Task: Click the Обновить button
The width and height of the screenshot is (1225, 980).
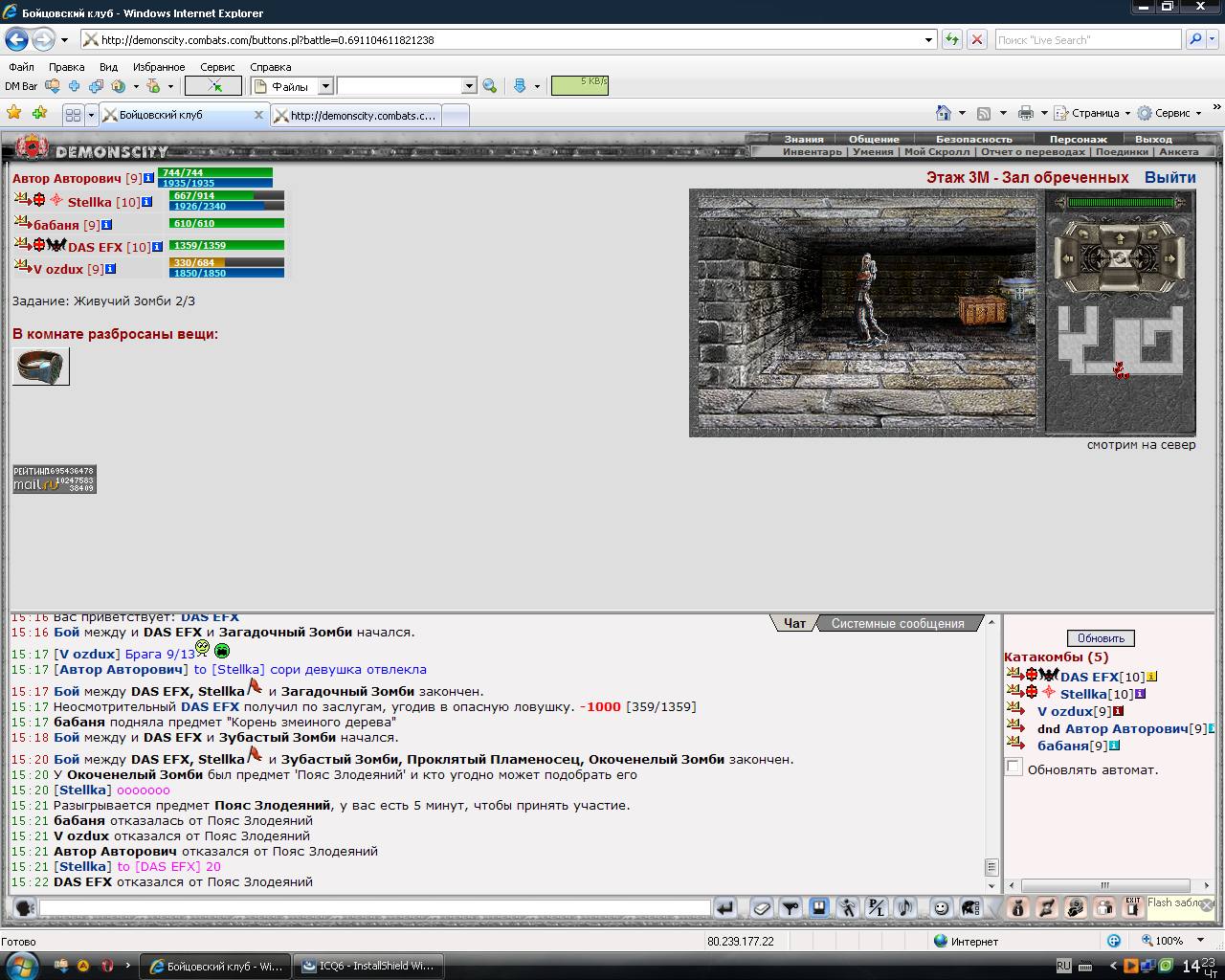Action: coord(1101,638)
